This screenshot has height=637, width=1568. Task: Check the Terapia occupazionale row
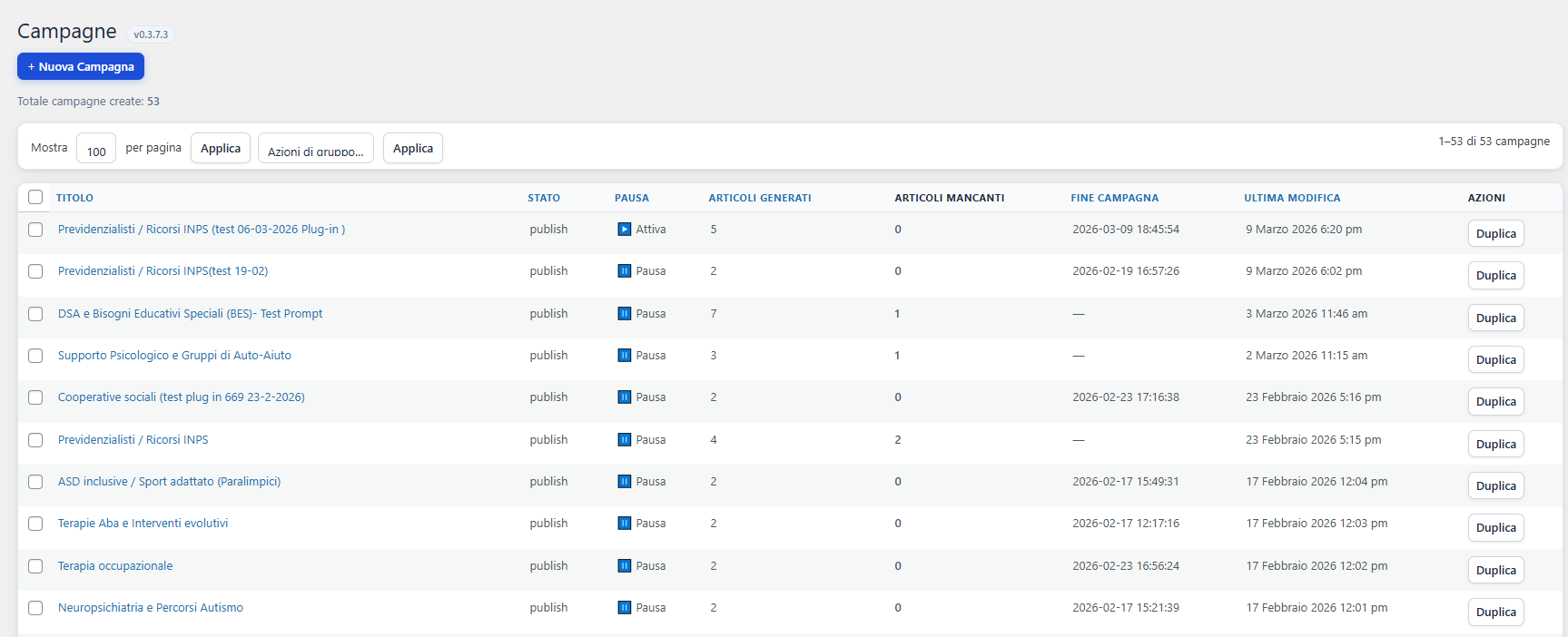coord(35,566)
